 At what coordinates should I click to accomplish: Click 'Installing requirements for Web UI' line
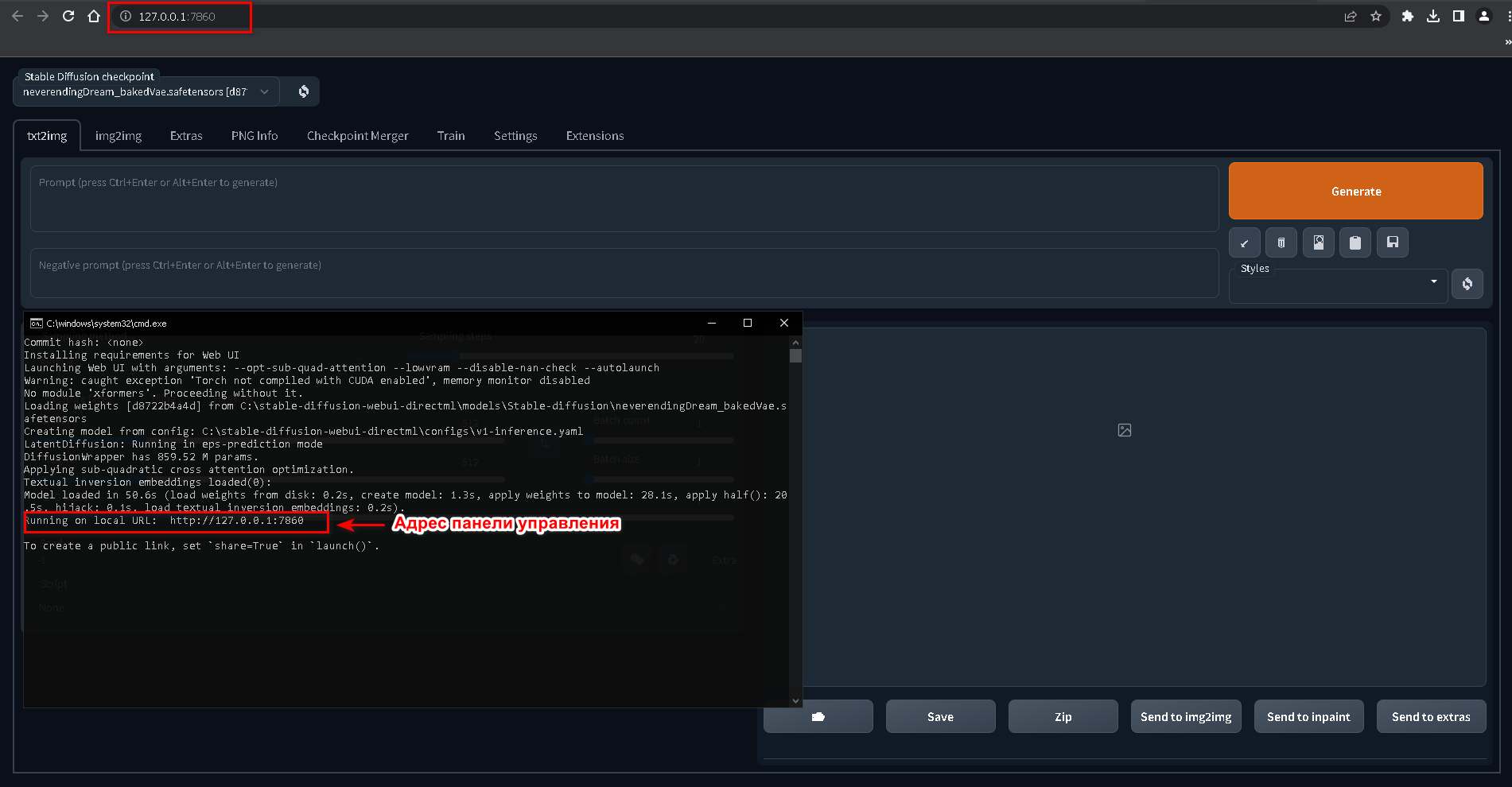(x=131, y=355)
